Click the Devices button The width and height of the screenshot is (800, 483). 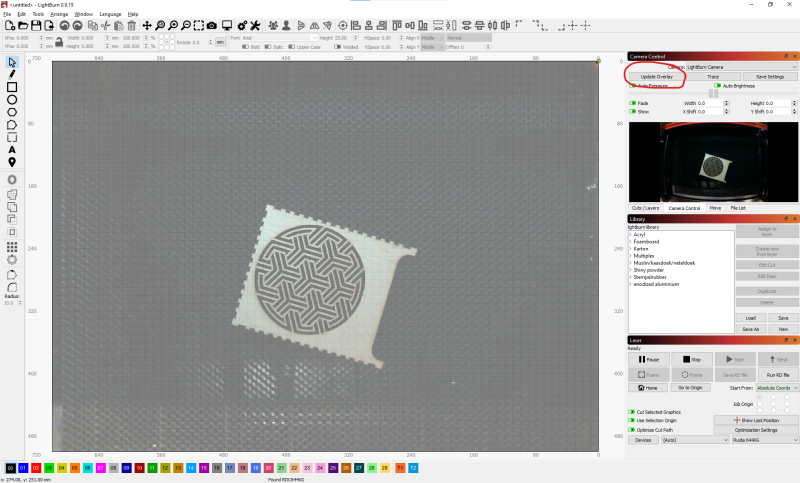coord(643,440)
